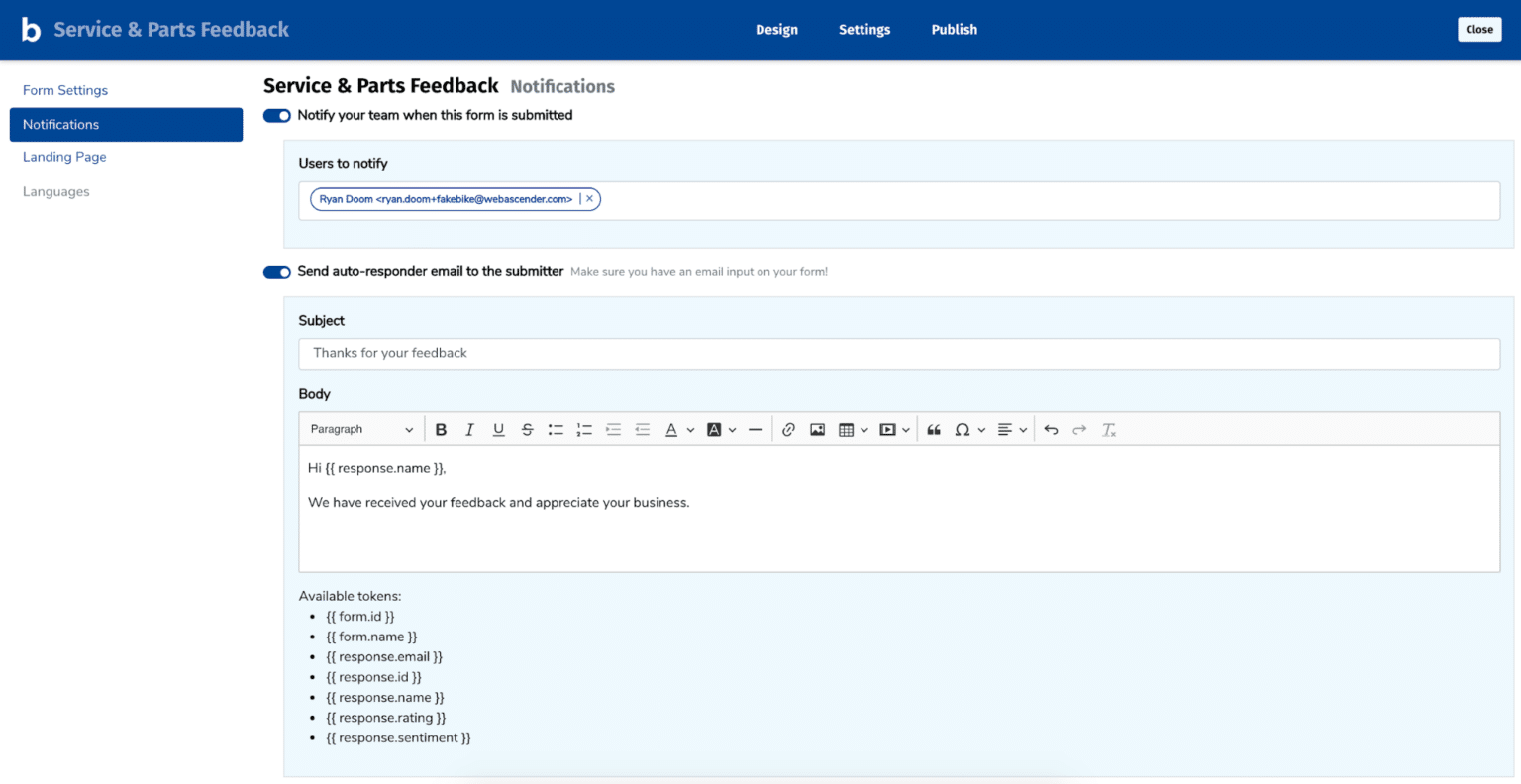This screenshot has height=784, width=1521.
Task: Expand the special characters dropdown arrow
Action: pyautogui.click(x=981, y=430)
